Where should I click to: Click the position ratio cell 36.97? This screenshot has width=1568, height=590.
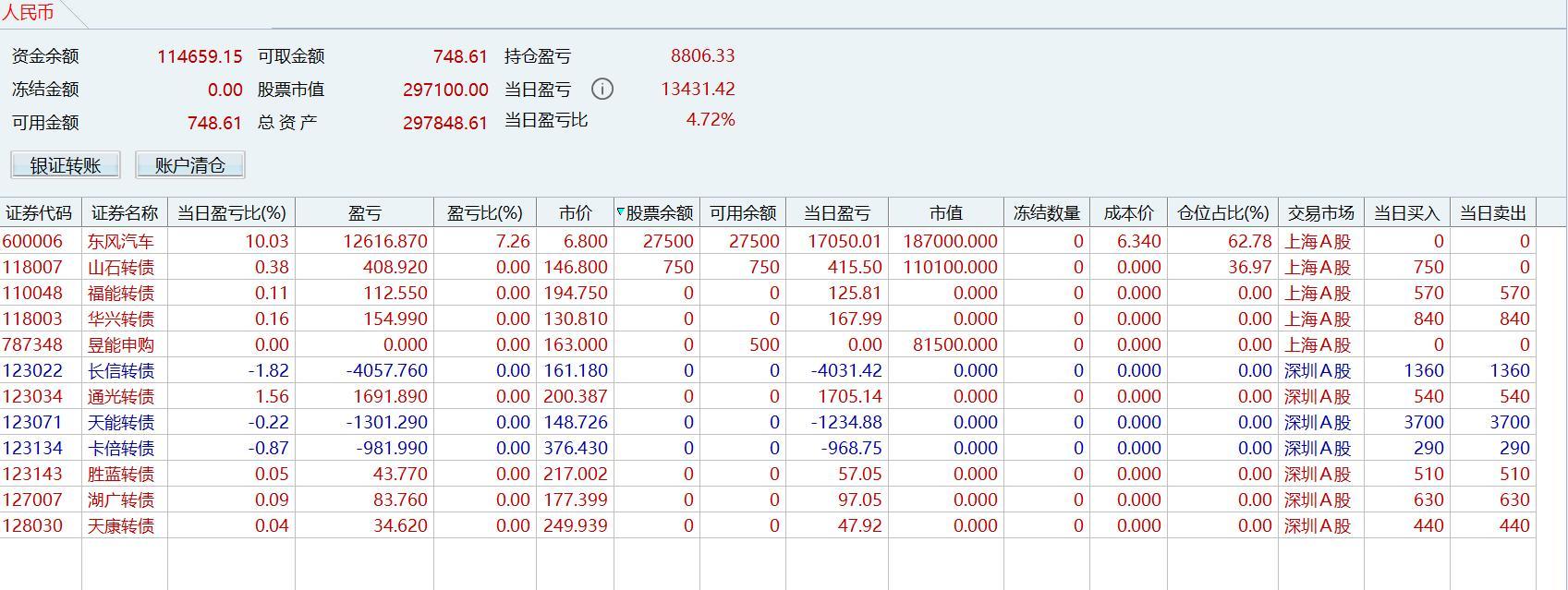click(1251, 267)
